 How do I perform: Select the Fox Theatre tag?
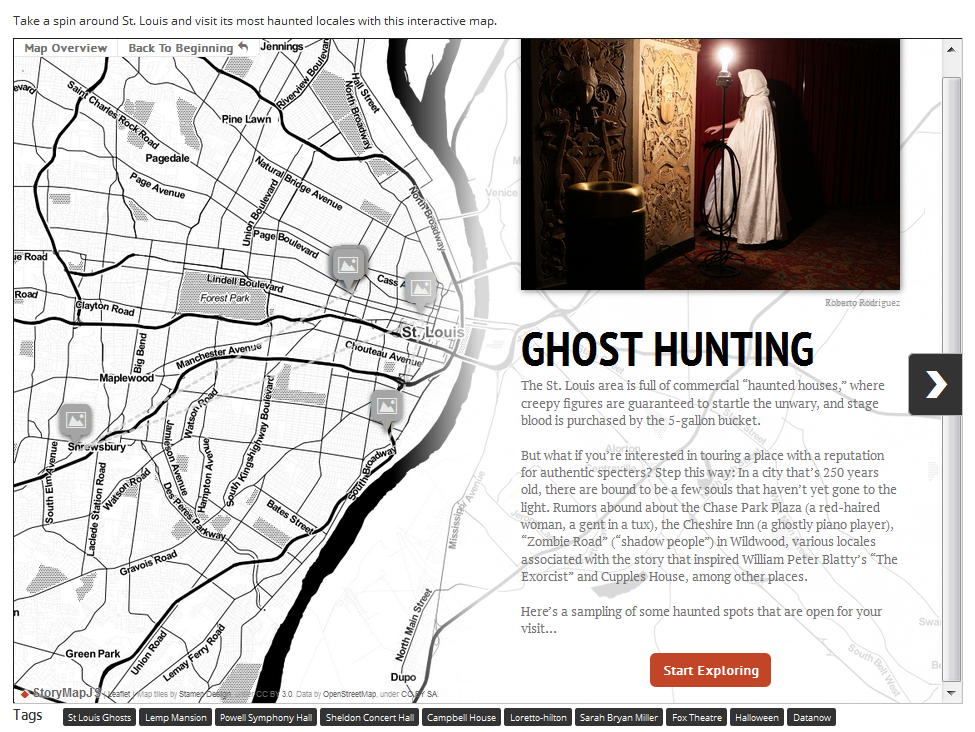point(696,717)
